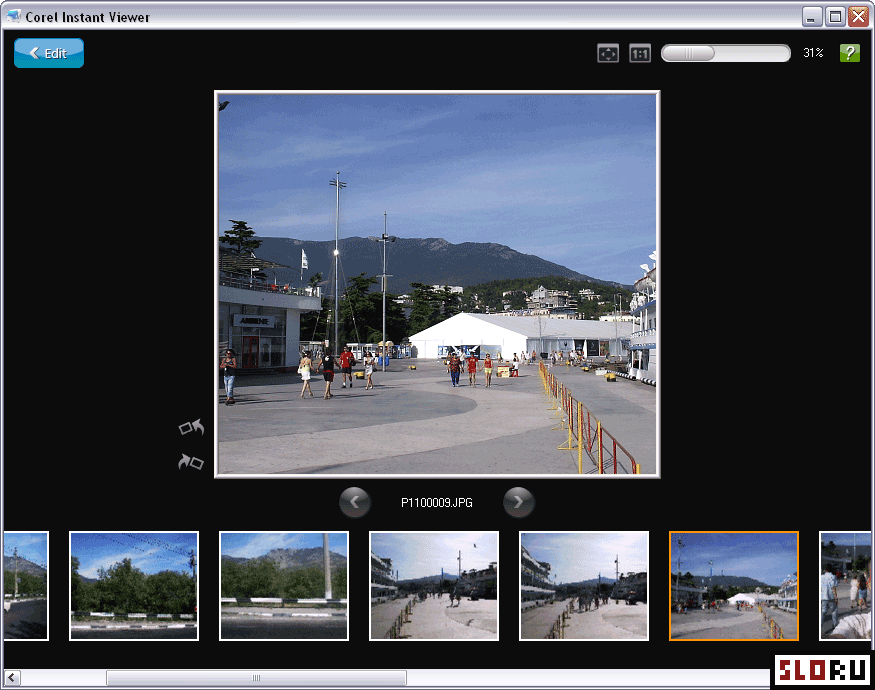Image resolution: width=875 pixels, height=690 pixels.
Task: Click the thumbnail strip scroll-left arrow
Action: [12, 678]
